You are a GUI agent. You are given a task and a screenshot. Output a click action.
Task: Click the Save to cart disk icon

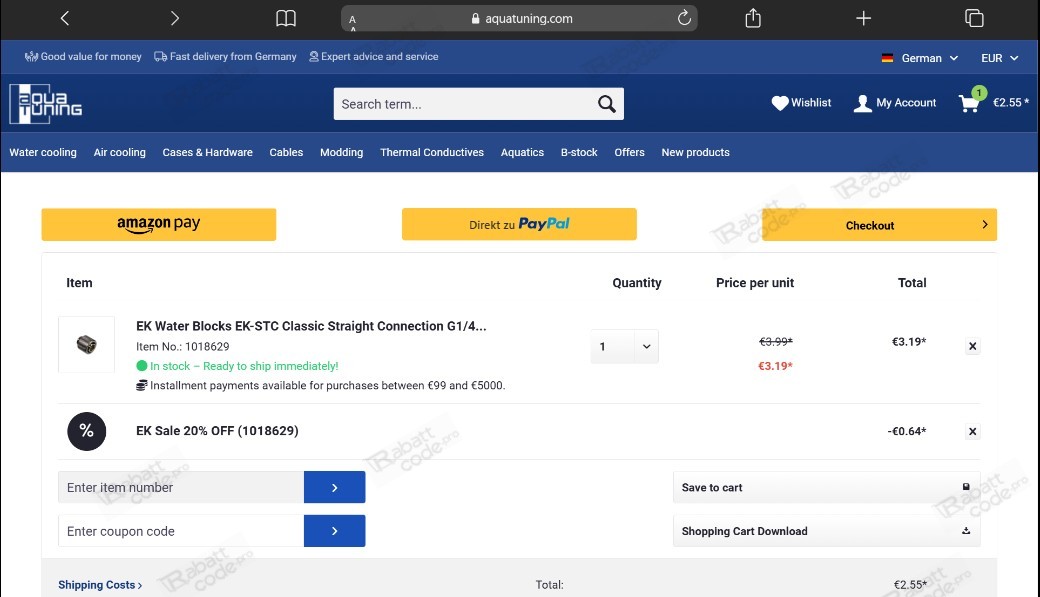click(965, 487)
